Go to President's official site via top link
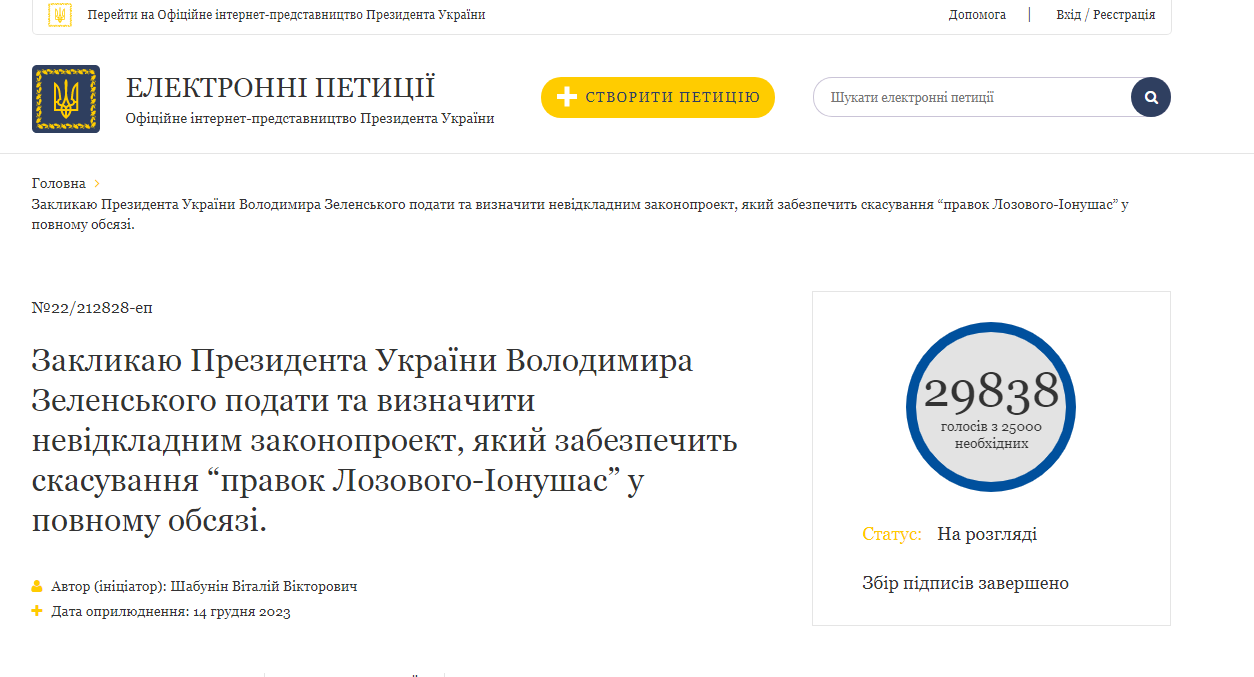 (x=287, y=15)
